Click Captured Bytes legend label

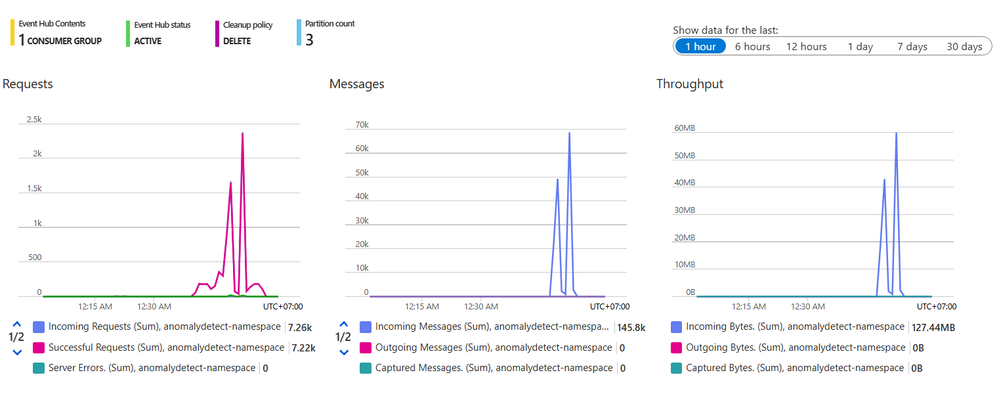[794, 368]
